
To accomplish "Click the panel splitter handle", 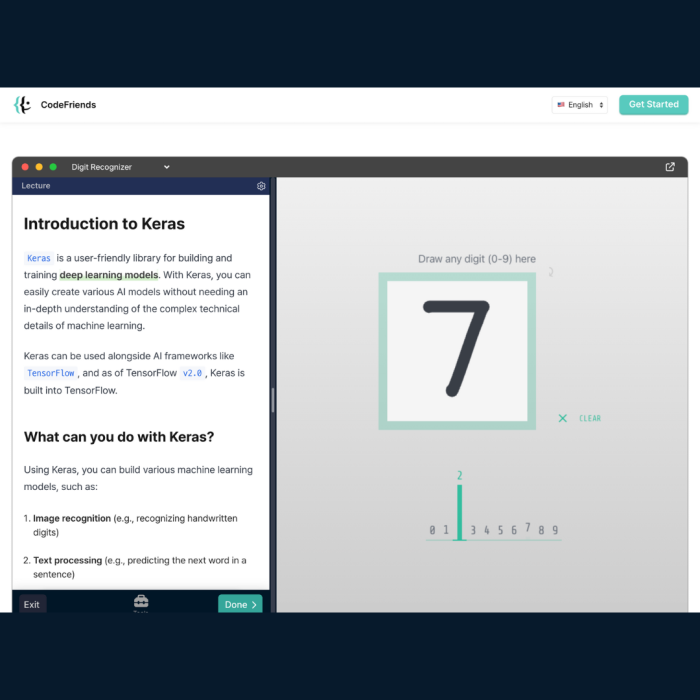I will pyautogui.click(x=273, y=400).
